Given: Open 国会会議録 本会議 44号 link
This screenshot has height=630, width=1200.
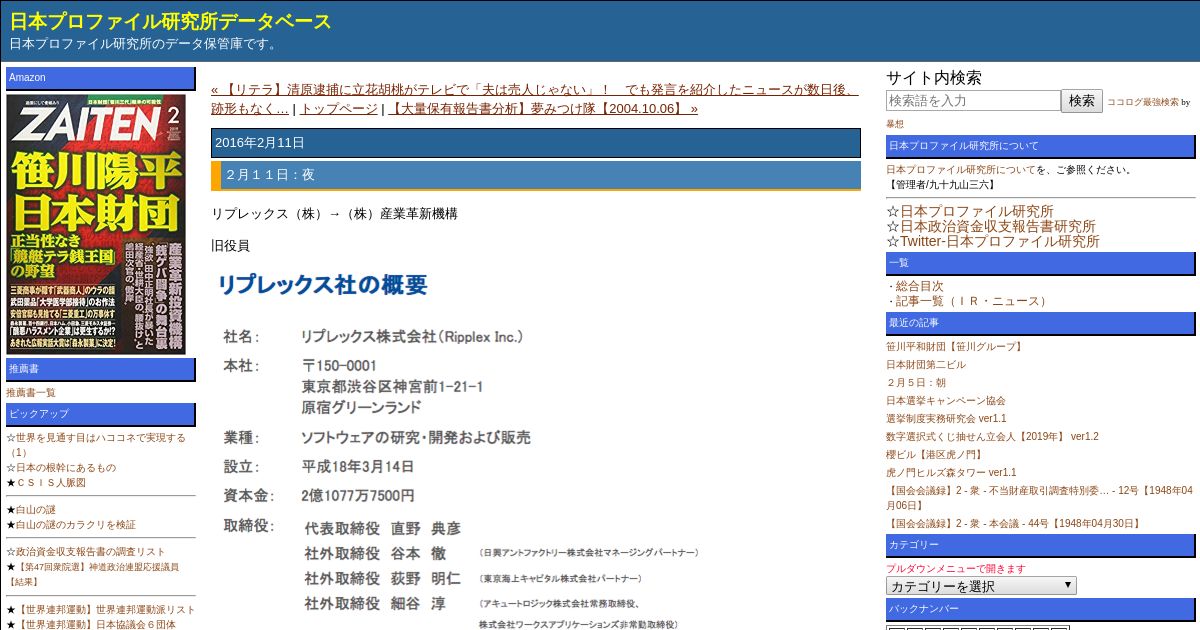Looking at the screenshot, I should pos(1014,523).
